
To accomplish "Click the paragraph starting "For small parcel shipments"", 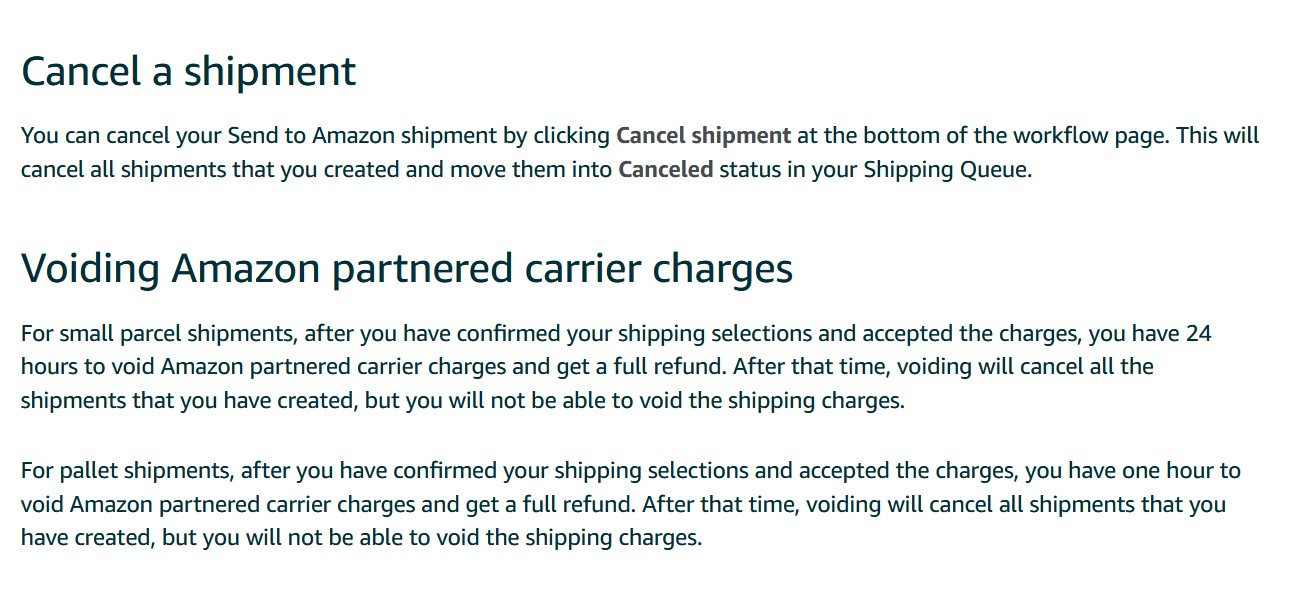I will click(x=616, y=367).
